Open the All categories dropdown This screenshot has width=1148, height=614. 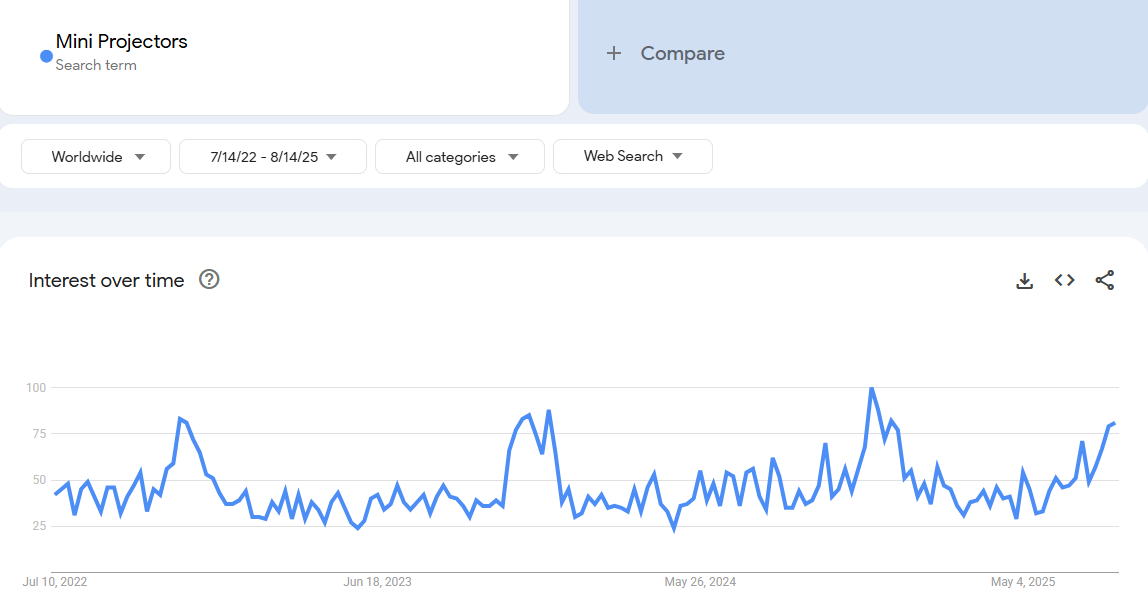(x=460, y=157)
